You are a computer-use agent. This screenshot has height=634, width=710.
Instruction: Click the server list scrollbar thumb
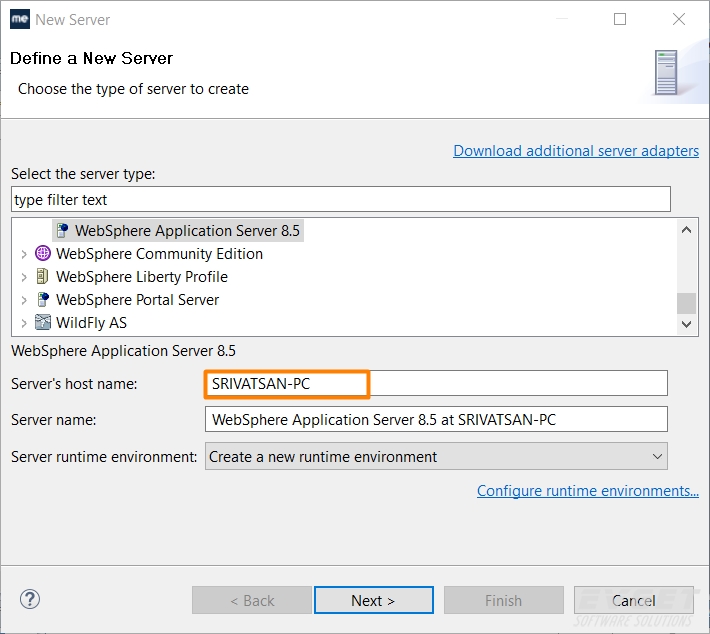(x=686, y=303)
